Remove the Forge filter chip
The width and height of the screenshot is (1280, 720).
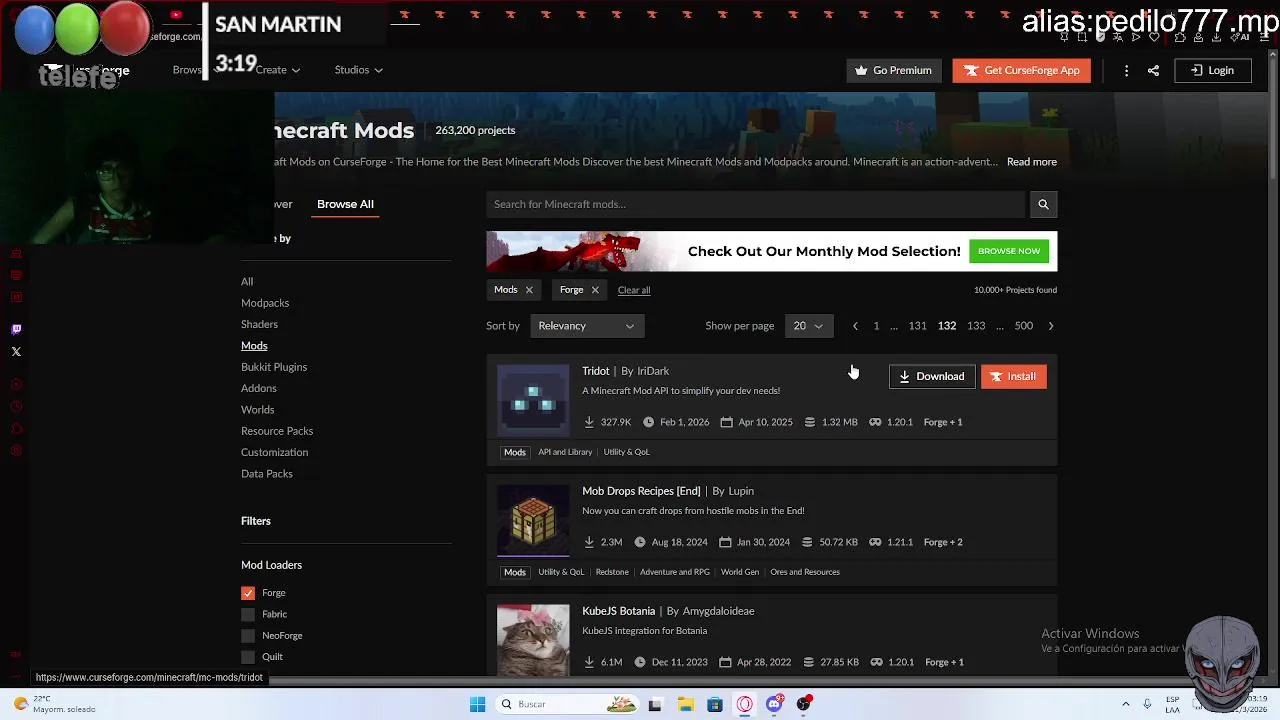pos(595,290)
